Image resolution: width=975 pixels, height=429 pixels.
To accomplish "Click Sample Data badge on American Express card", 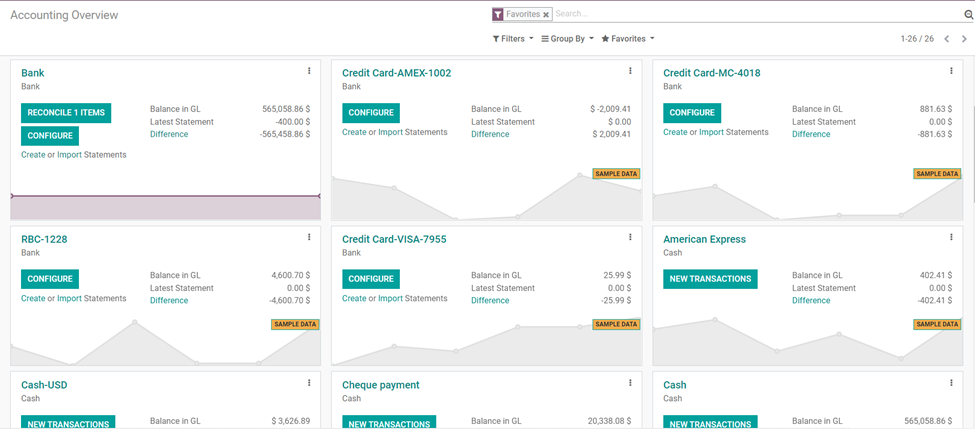I will [937, 324].
